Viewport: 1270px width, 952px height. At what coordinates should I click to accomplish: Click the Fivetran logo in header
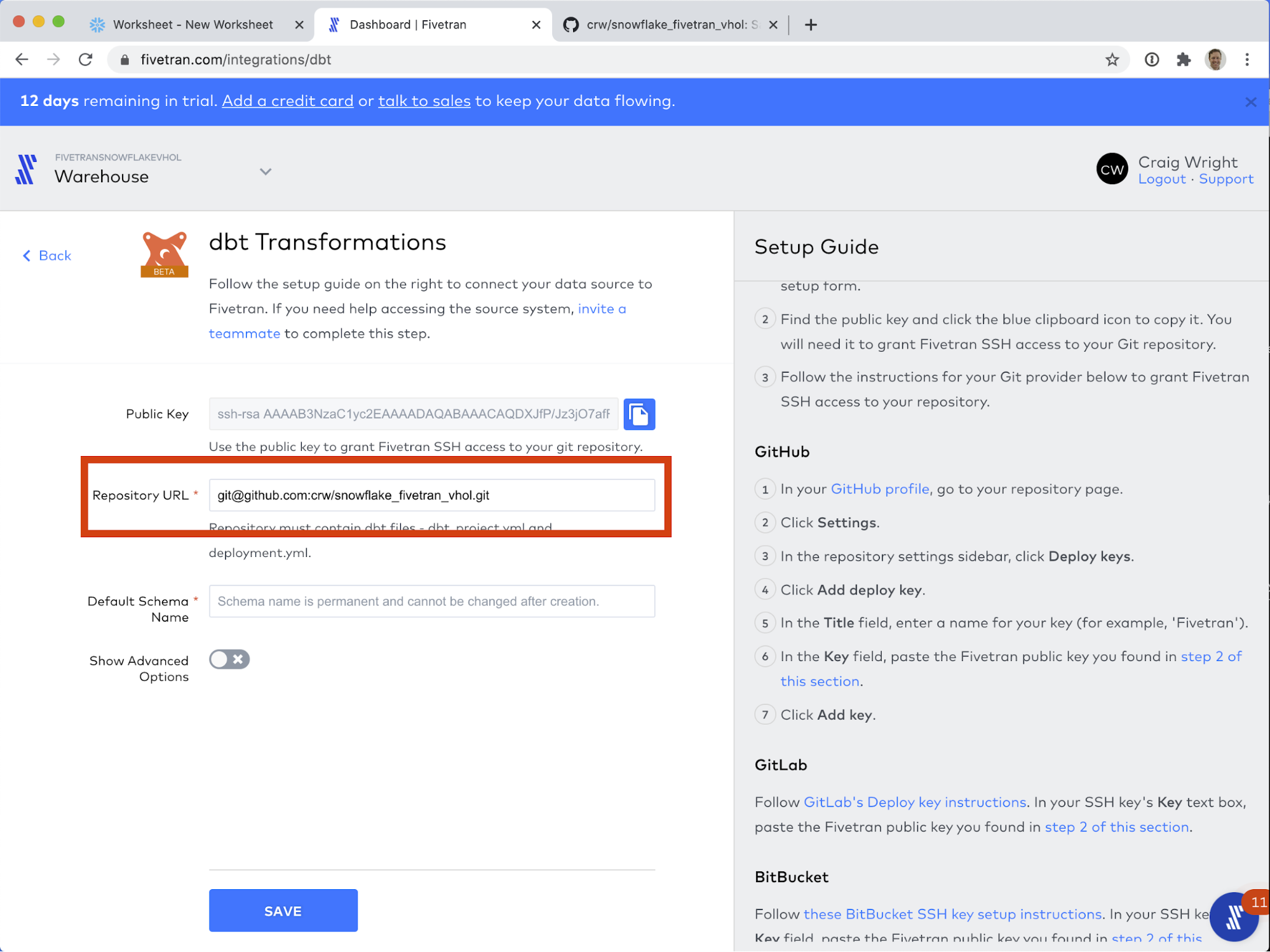[x=26, y=170]
